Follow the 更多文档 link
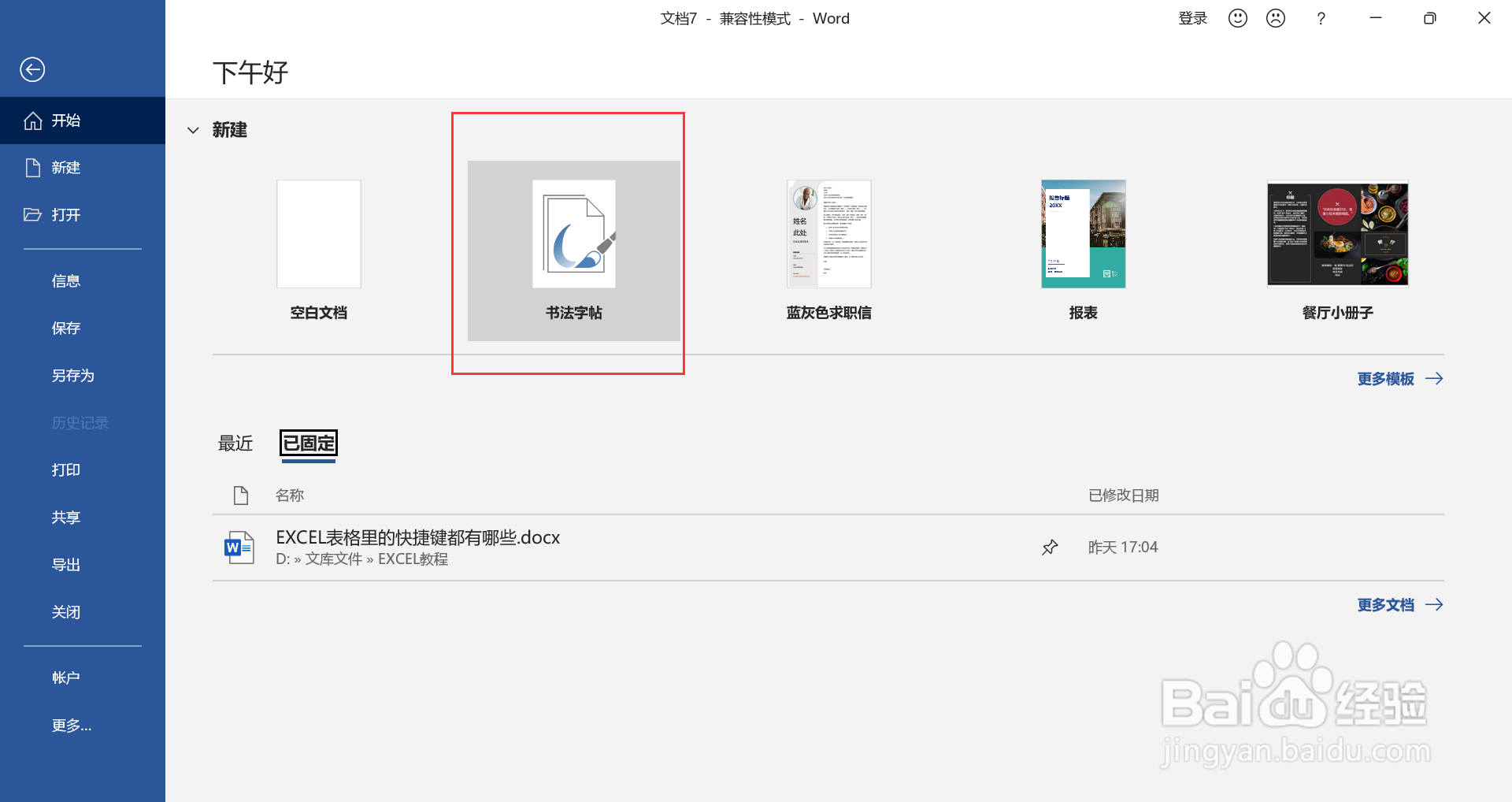The width and height of the screenshot is (1512, 802). [1400, 605]
